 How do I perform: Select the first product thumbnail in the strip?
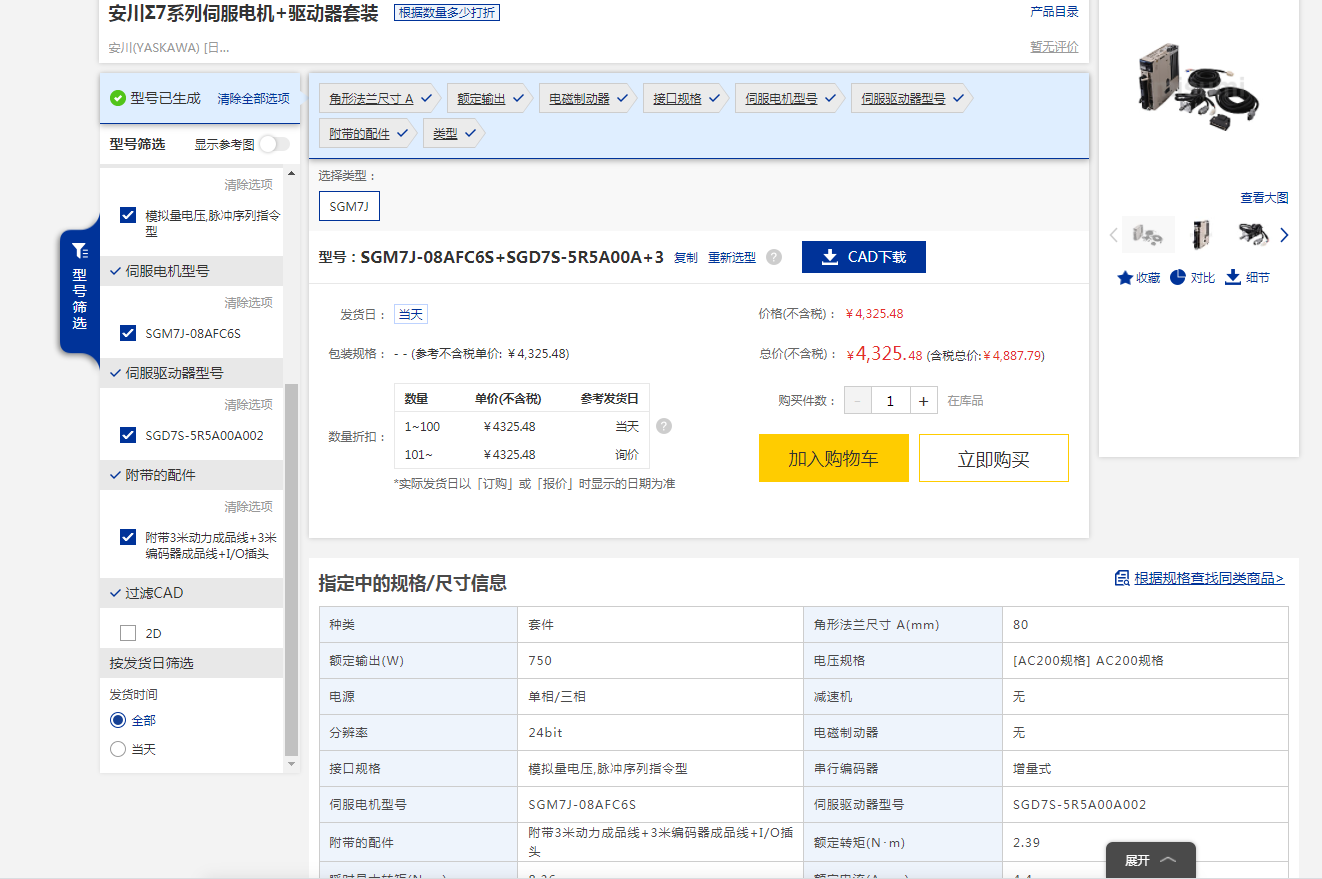(x=1149, y=234)
